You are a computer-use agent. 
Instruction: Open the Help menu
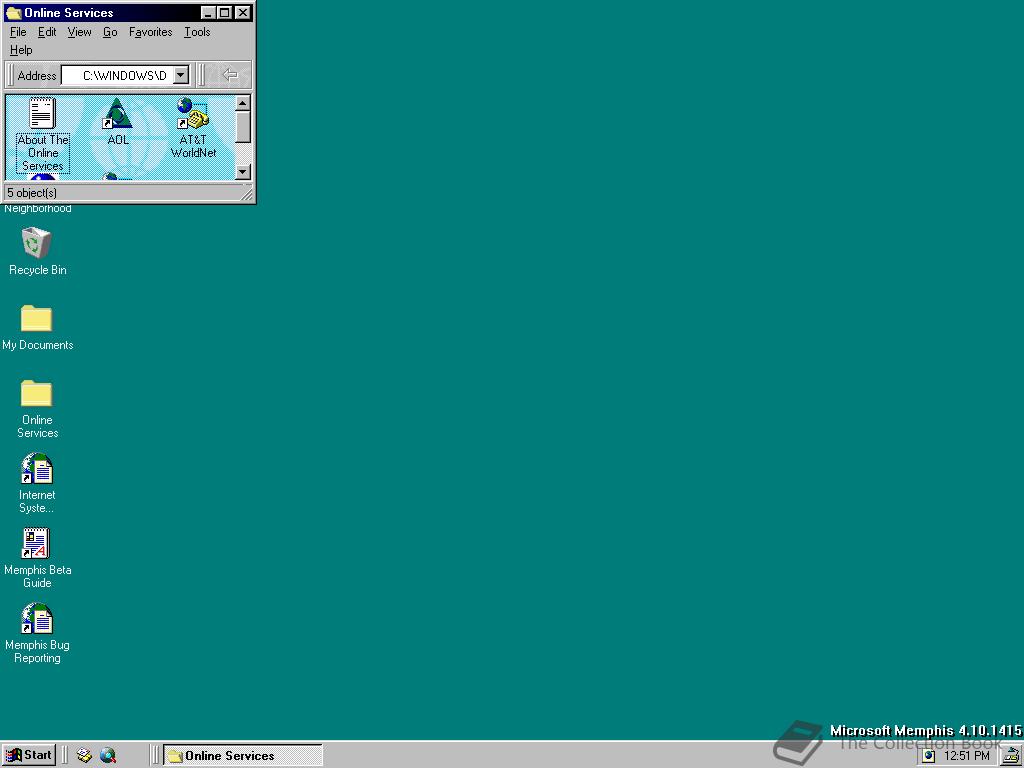[21, 50]
